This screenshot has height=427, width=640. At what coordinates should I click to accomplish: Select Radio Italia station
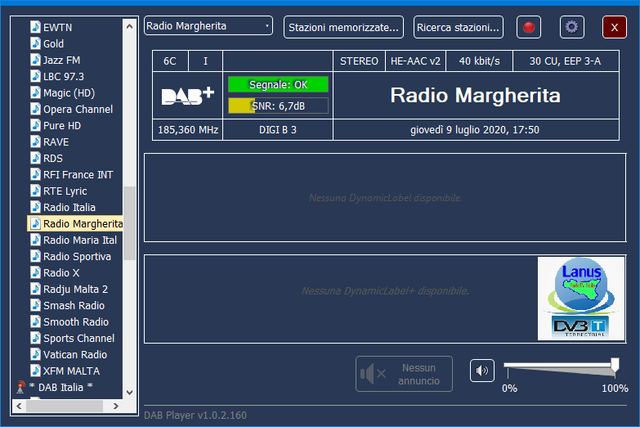click(x=69, y=207)
